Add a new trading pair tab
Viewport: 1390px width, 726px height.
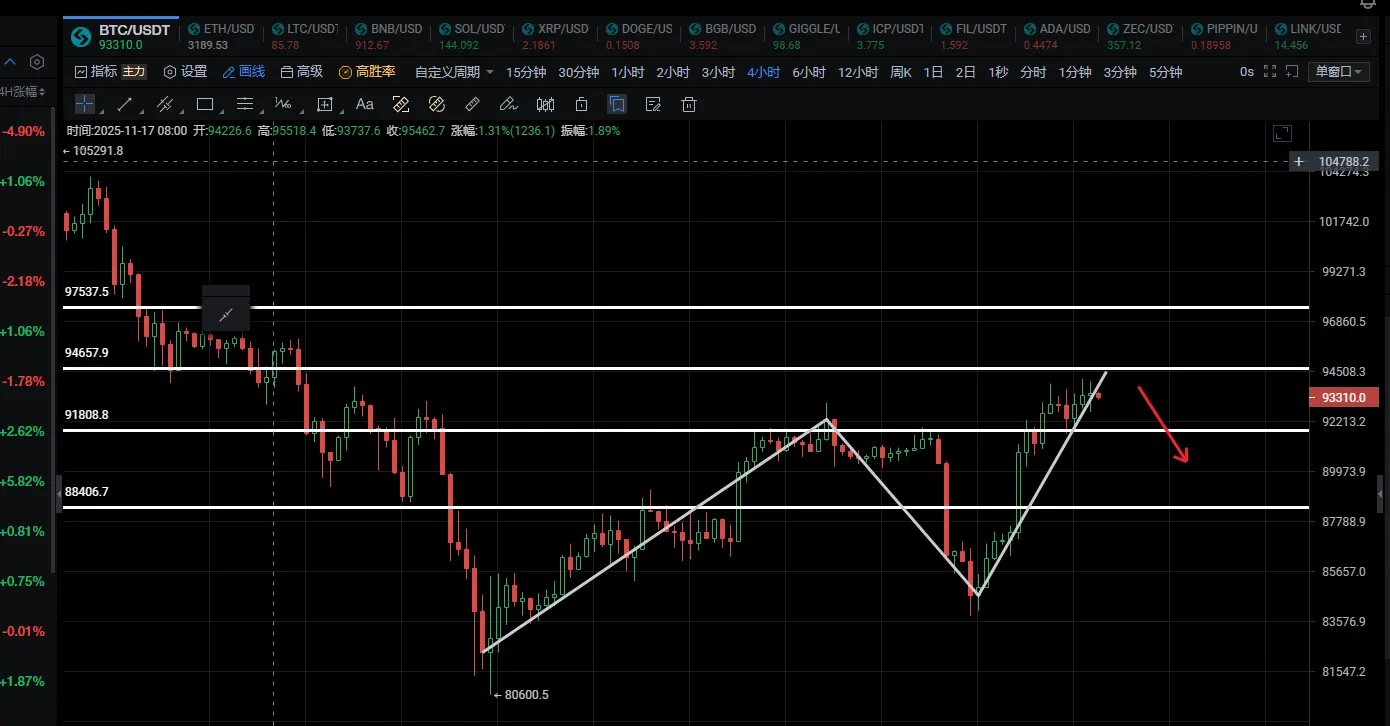[1362, 37]
